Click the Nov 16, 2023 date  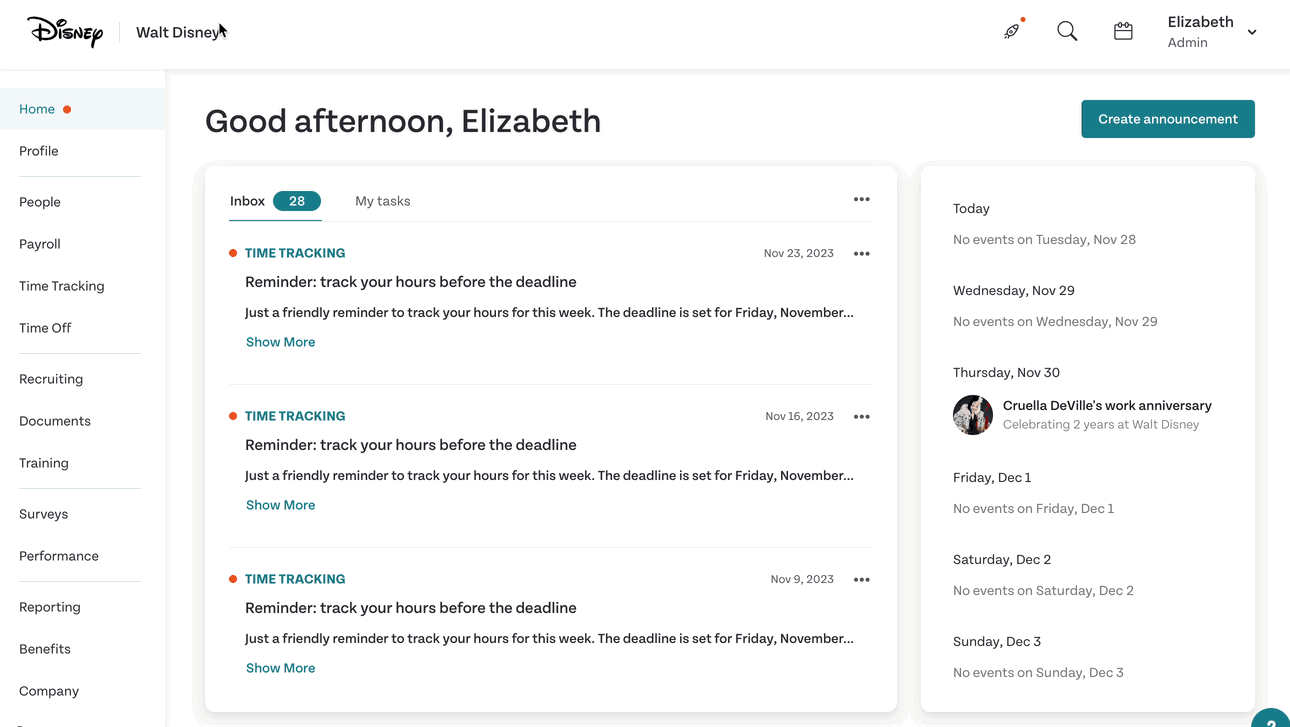coord(799,416)
